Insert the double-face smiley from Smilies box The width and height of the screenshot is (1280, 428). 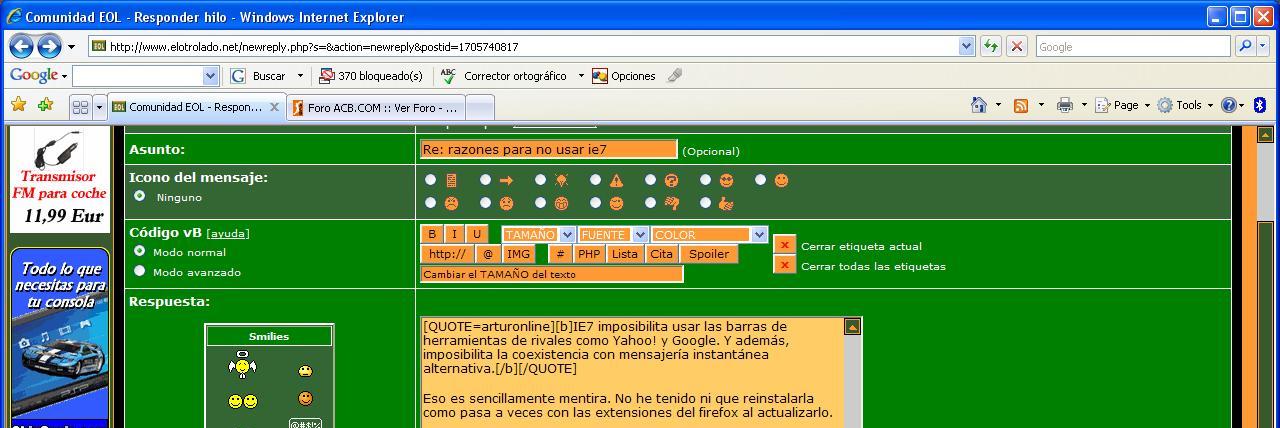click(242, 401)
